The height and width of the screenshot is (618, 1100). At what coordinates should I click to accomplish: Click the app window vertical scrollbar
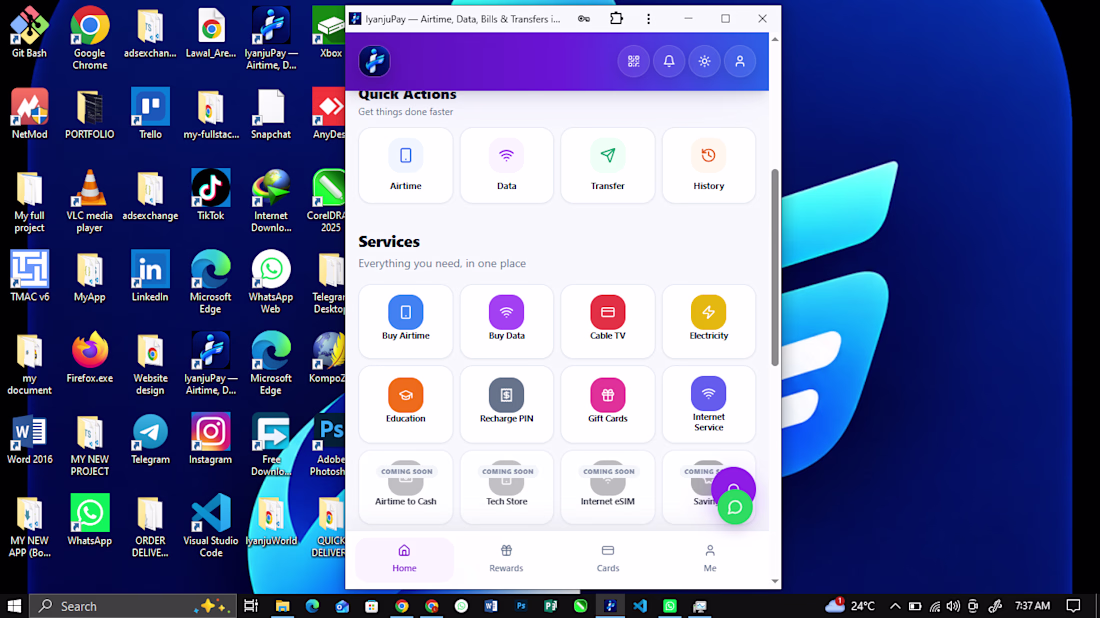(774, 267)
